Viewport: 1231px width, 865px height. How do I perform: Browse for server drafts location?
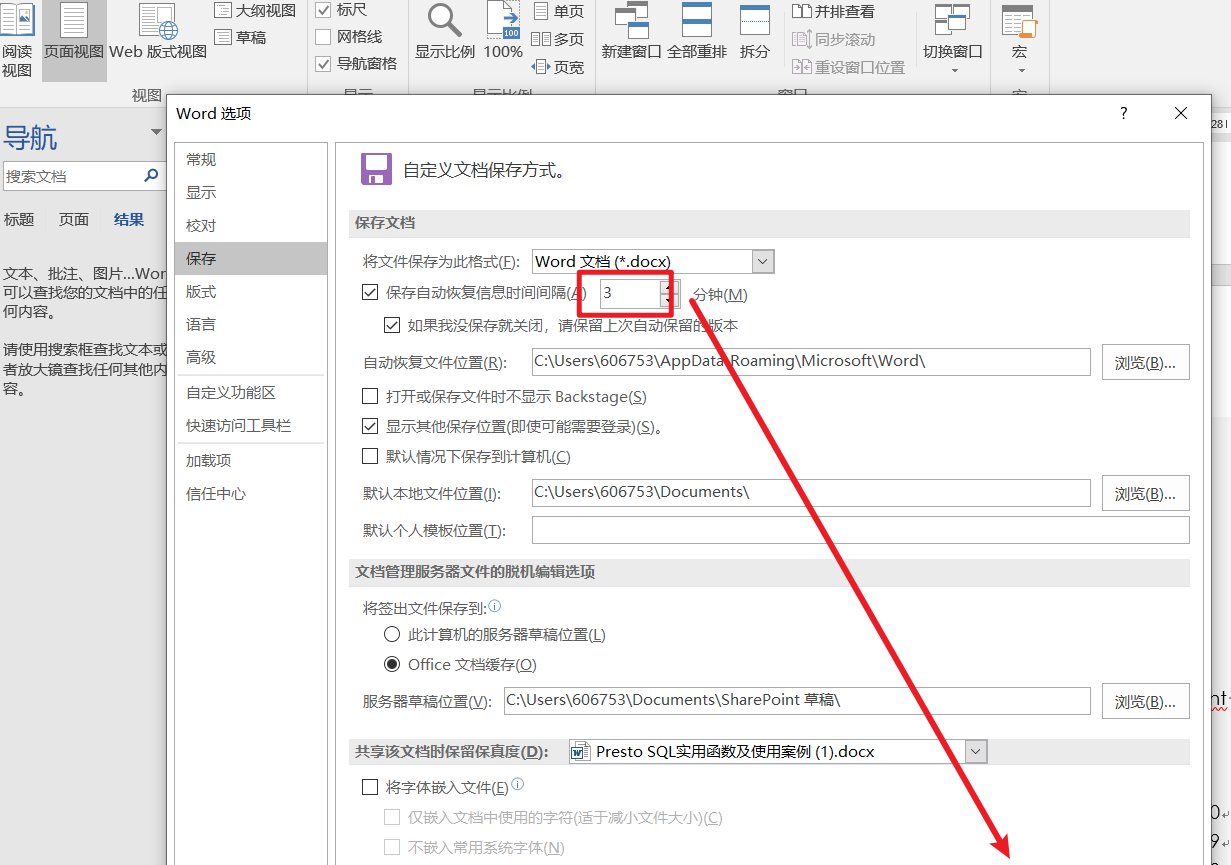[x=1146, y=701]
